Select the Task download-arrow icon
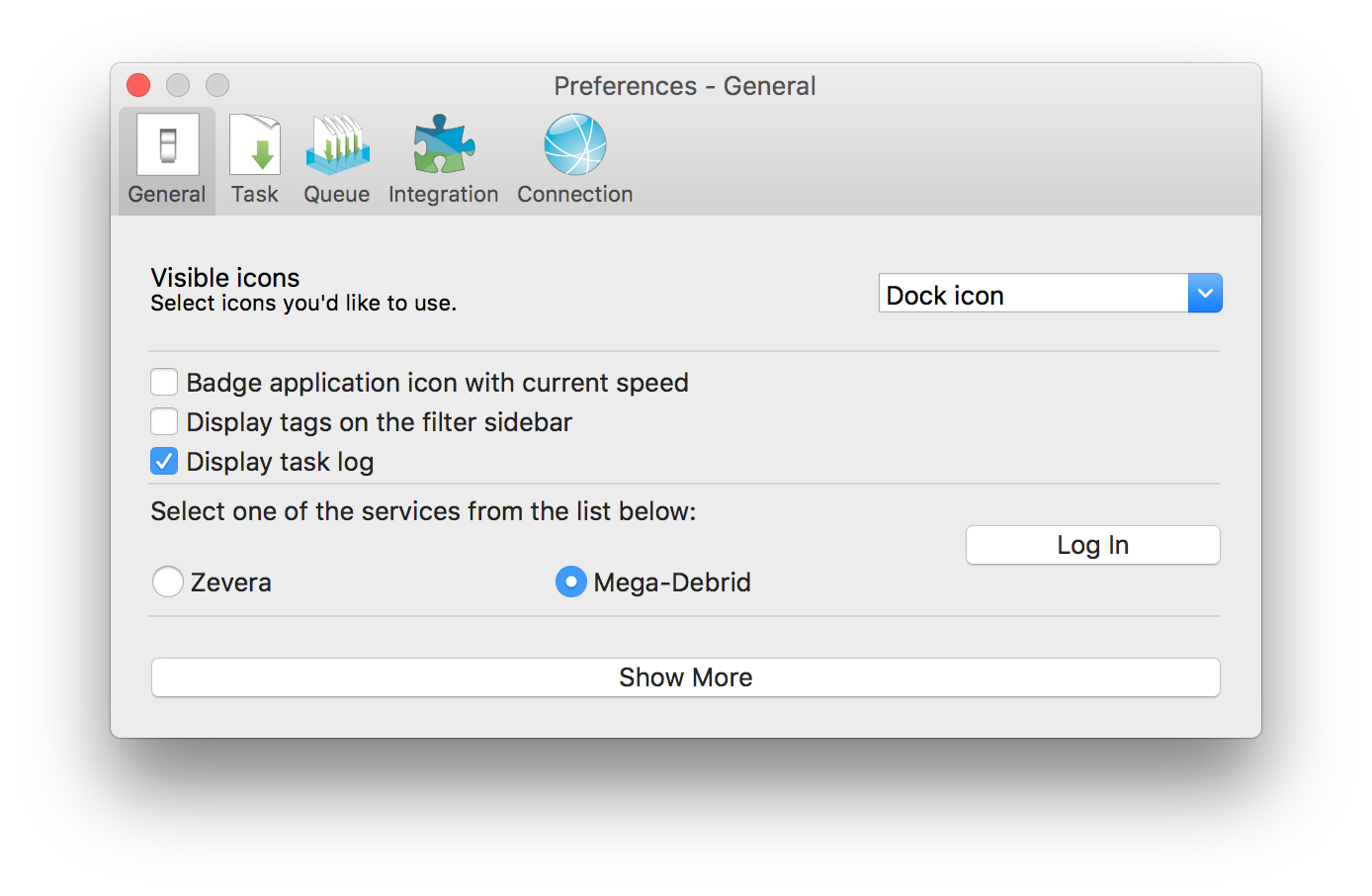Viewport: 1372px width, 896px height. coord(254,143)
